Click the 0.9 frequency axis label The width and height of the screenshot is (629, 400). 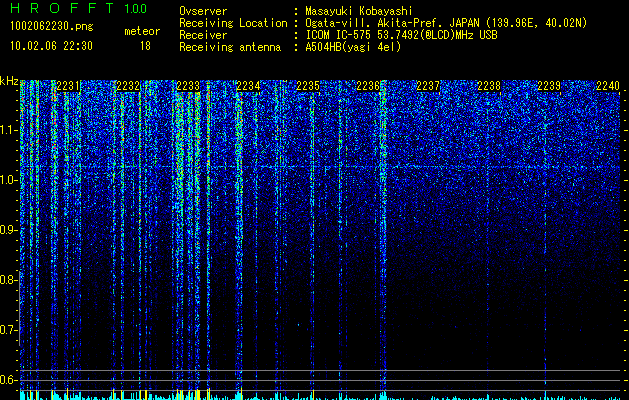(x=7, y=230)
